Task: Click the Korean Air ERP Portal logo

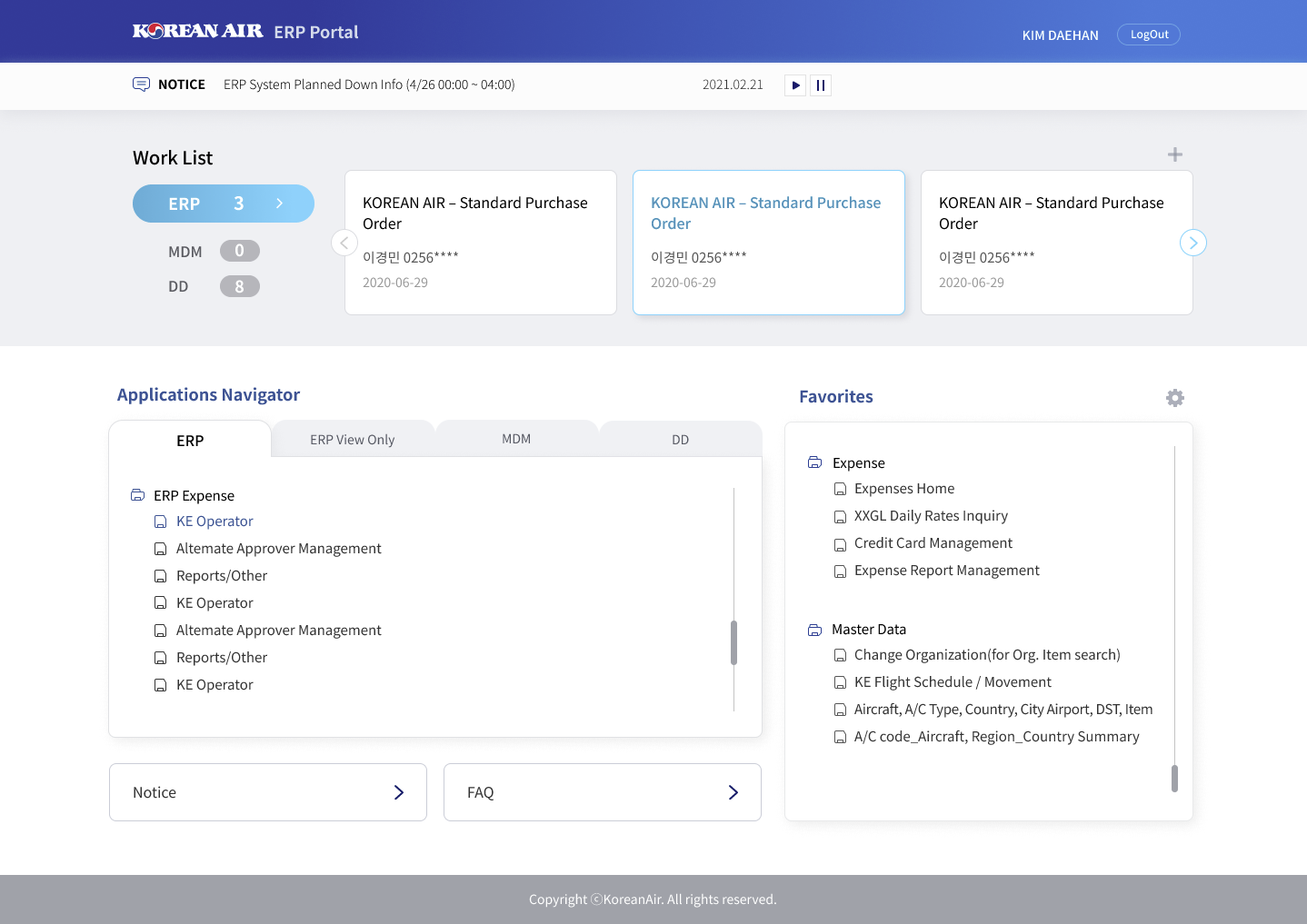Action: click(245, 32)
